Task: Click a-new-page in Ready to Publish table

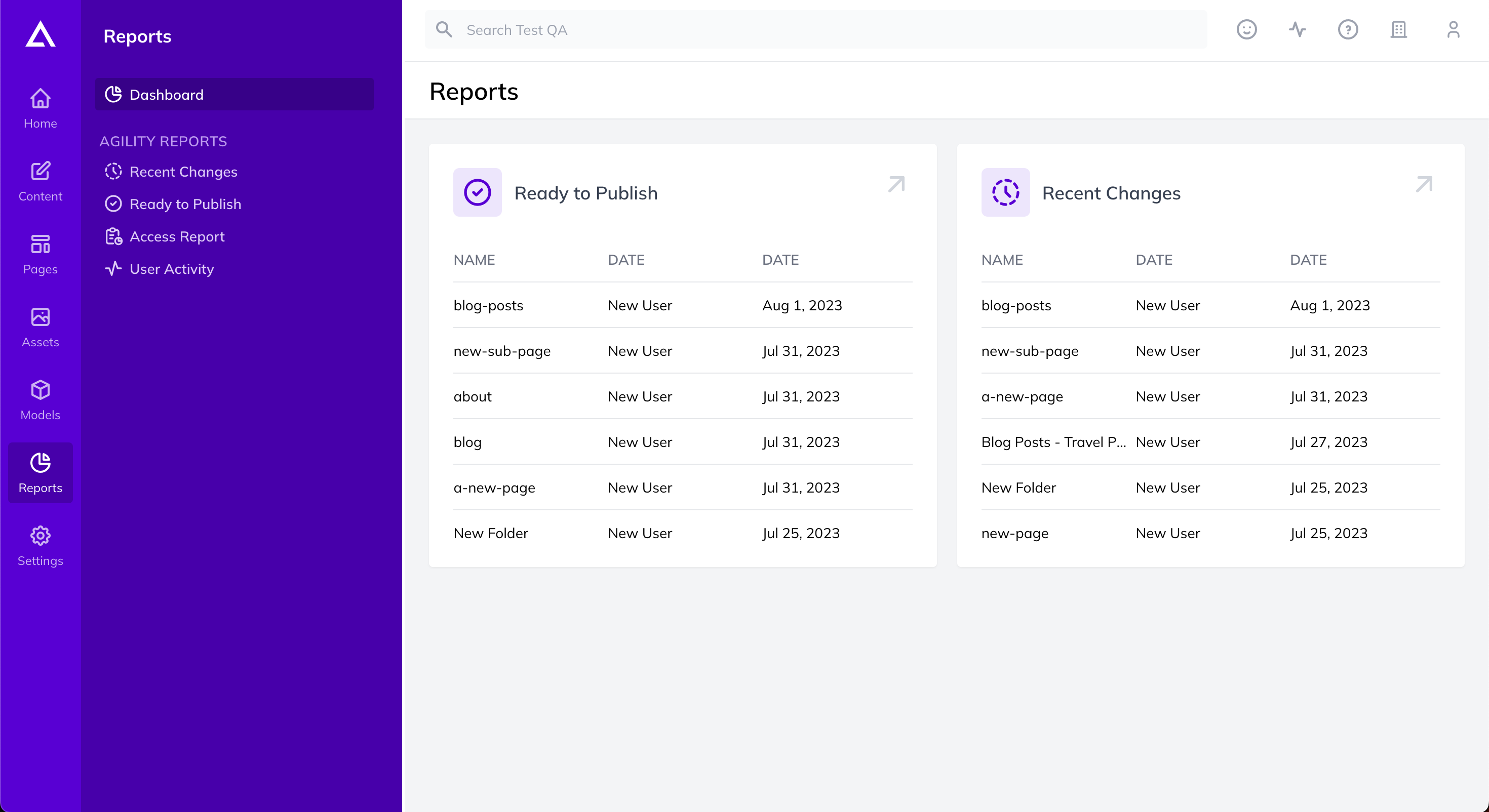Action: pyautogui.click(x=495, y=488)
